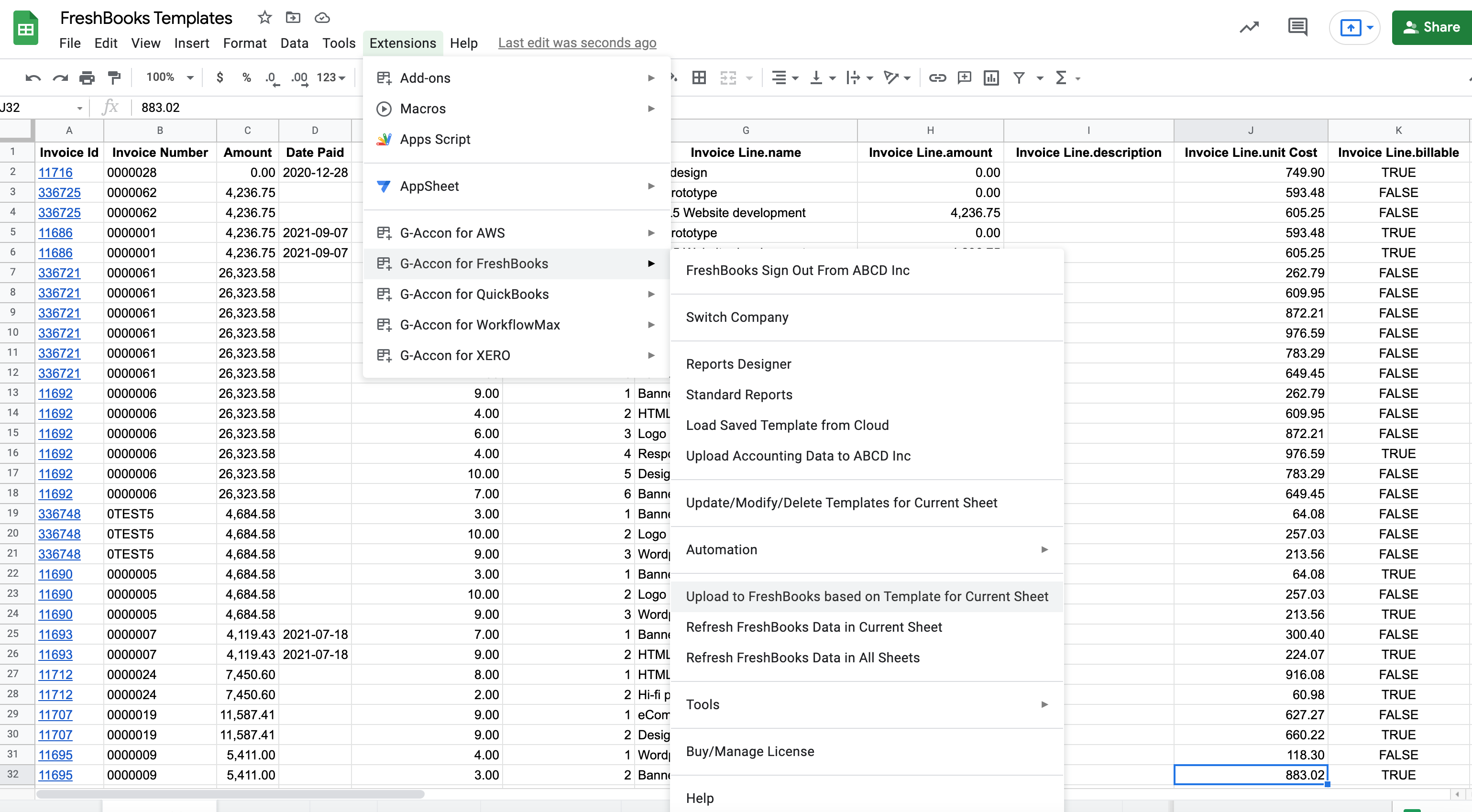Image resolution: width=1472 pixels, height=812 pixels.
Task: Click the Undo icon in toolbar
Action: click(33, 78)
